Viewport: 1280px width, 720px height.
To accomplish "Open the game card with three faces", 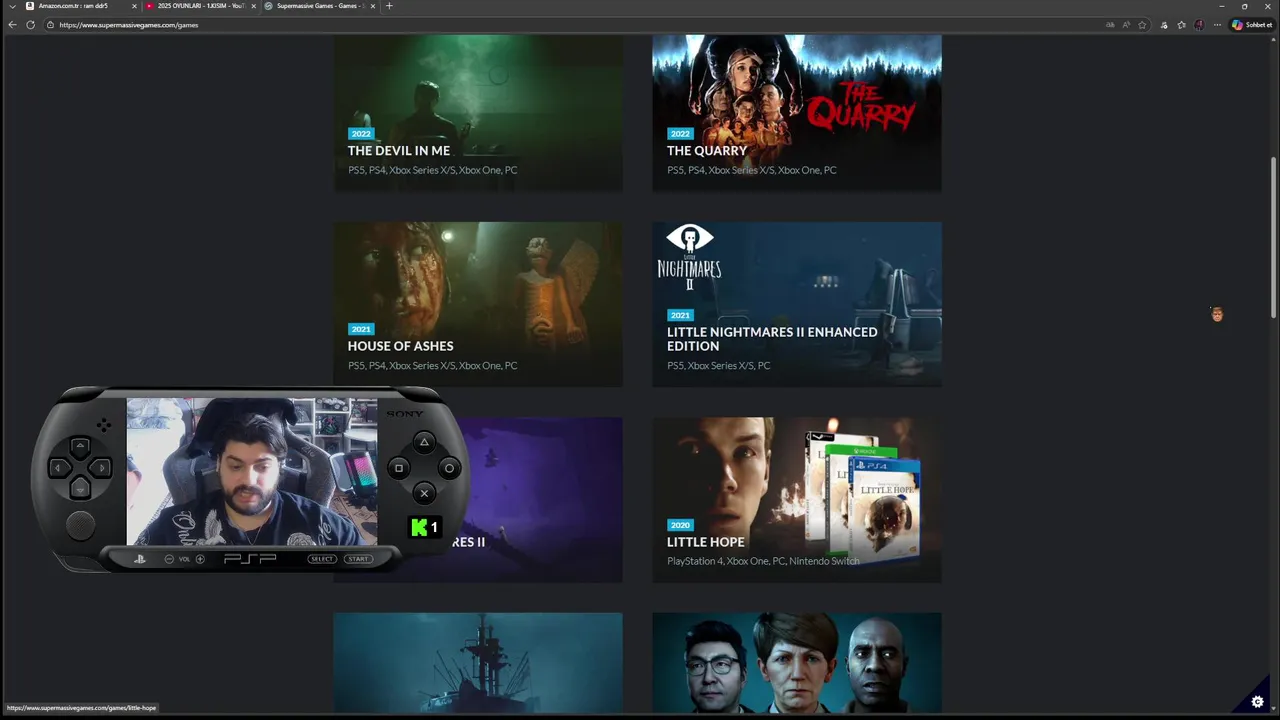I will (x=797, y=663).
